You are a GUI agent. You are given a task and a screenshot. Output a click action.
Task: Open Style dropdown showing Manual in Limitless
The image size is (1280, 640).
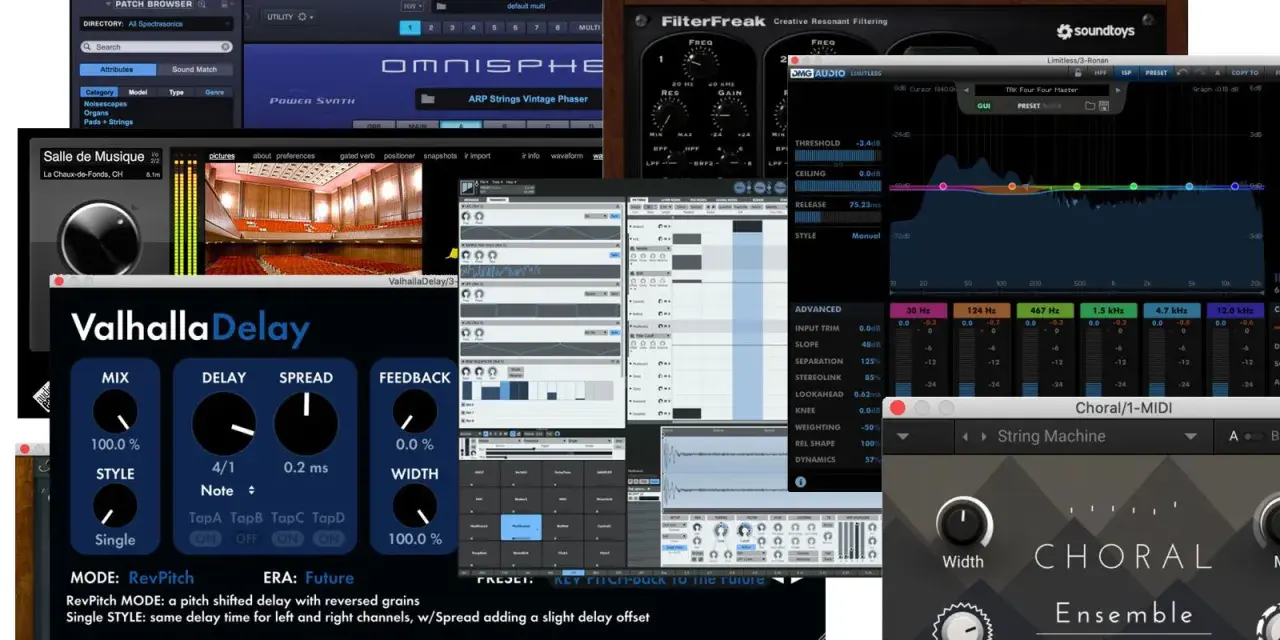tap(865, 236)
